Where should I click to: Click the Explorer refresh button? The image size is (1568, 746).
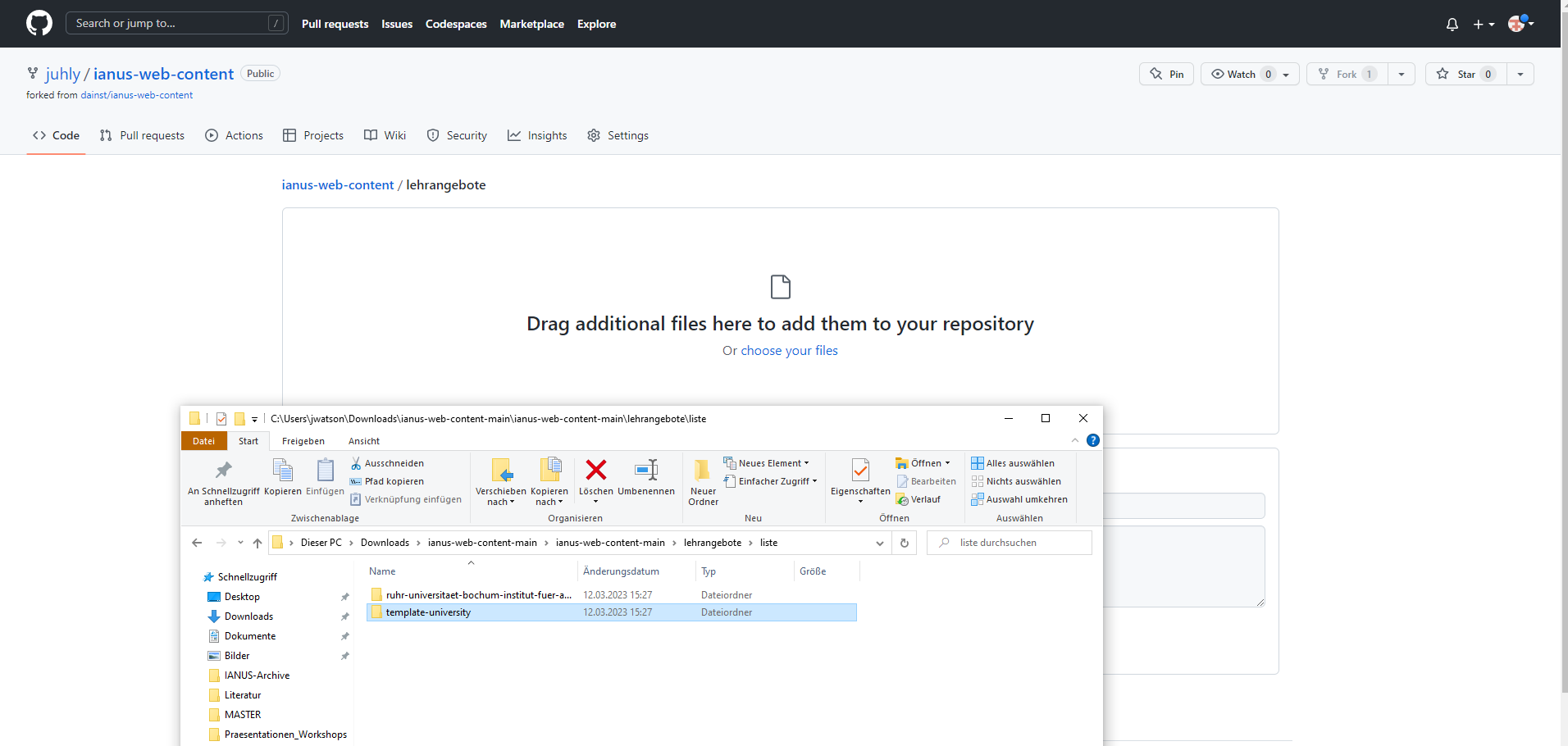pyautogui.click(x=904, y=543)
